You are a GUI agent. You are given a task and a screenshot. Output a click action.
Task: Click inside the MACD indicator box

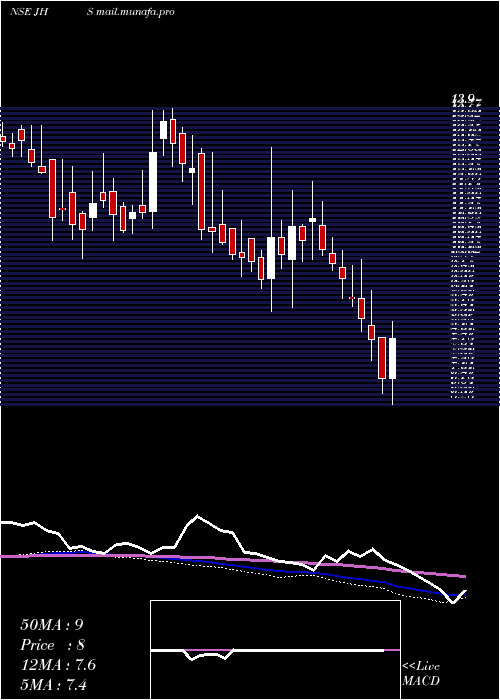click(x=275, y=650)
